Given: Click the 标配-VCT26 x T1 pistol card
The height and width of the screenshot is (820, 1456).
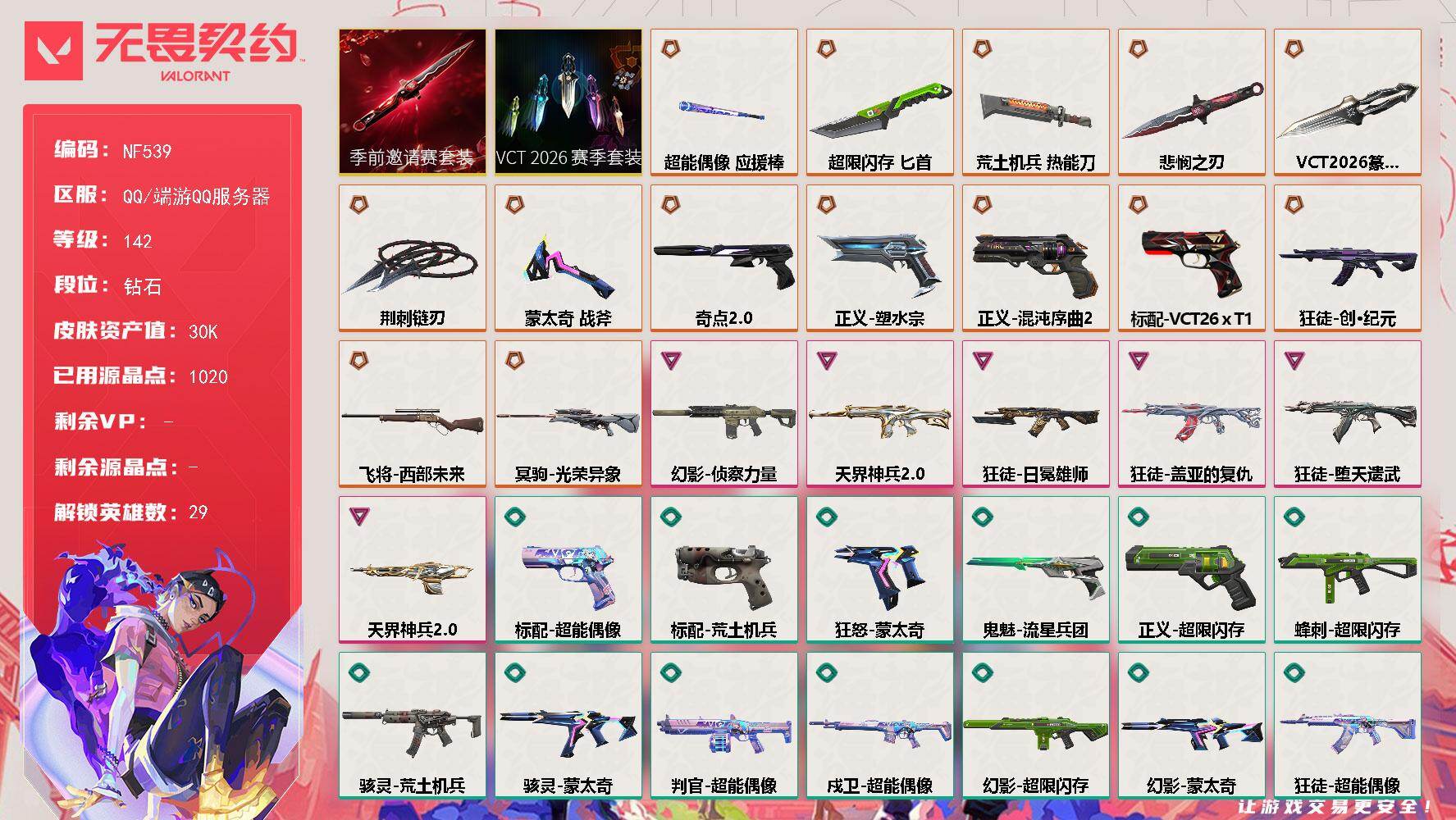Looking at the screenshot, I should [x=1191, y=257].
